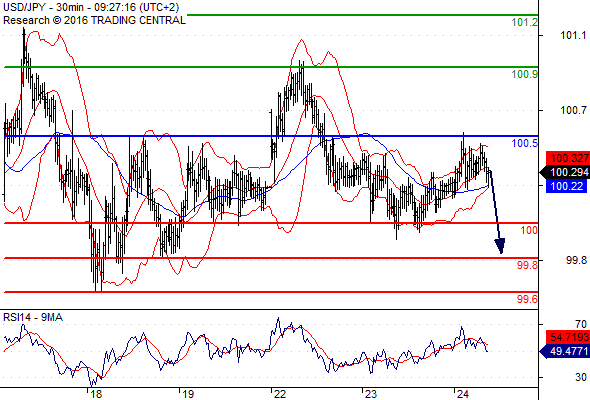Select the red 100.327 price tag
Viewport: 590px width, 400px height.
pos(568,158)
